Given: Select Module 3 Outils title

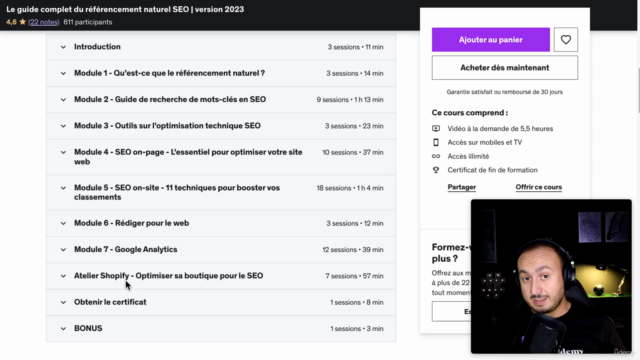Looking at the screenshot, I should (x=167, y=126).
